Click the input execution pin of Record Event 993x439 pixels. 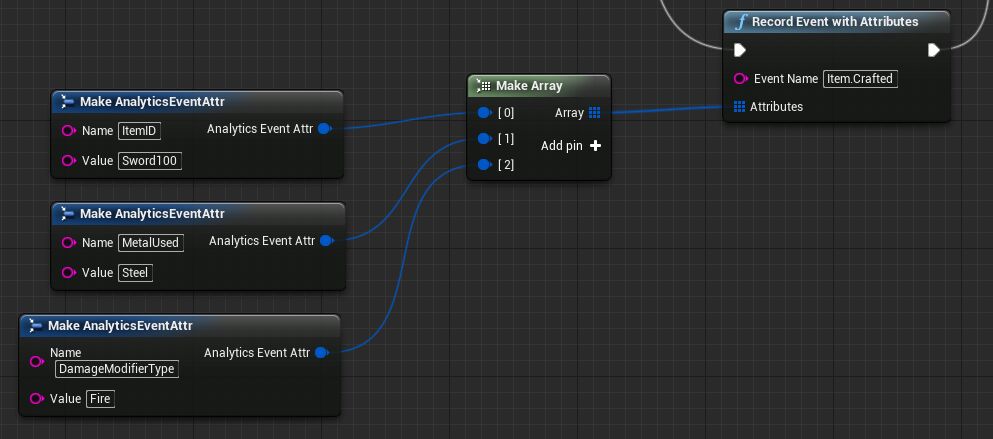pyautogui.click(x=740, y=50)
